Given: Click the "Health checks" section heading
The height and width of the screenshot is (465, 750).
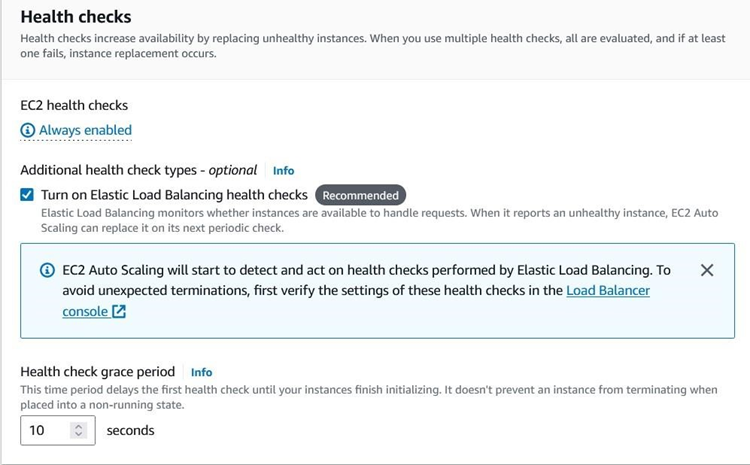Looking at the screenshot, I should tap(76, 17).
